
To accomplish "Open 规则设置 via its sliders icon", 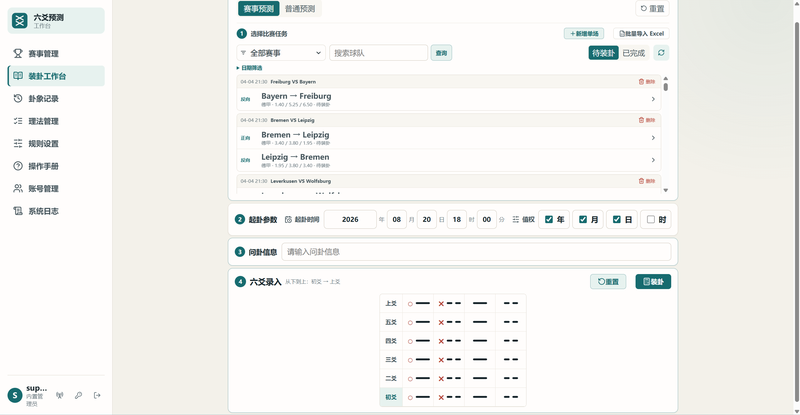I will pos(18,143).
